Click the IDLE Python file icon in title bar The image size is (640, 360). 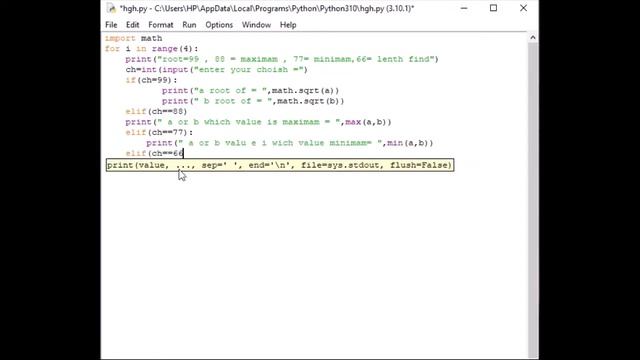click(111, 8)
